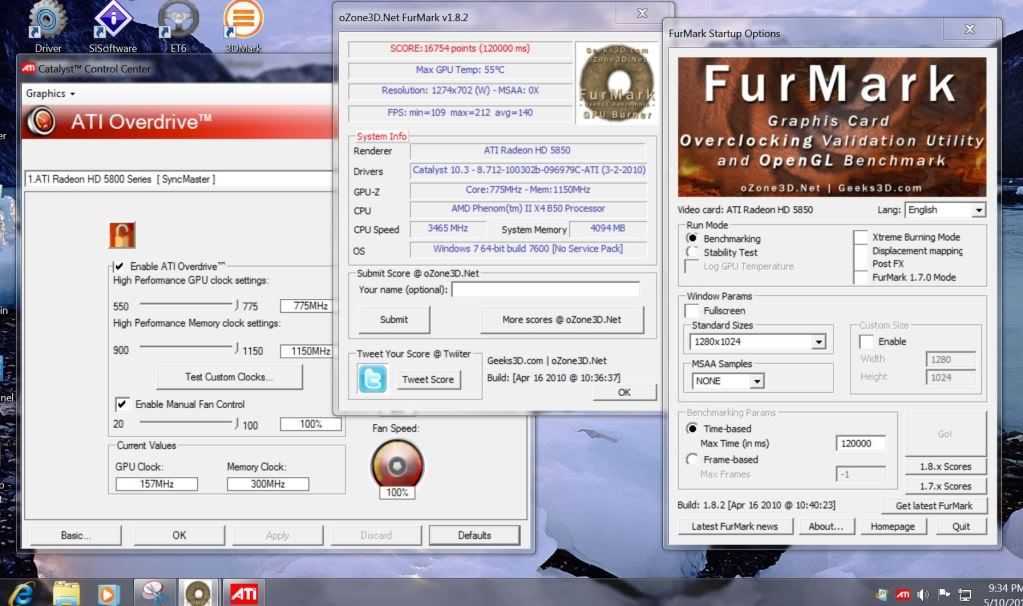Image resolution: width=1023 pixels, height=606 pixels.
Task: Click the ATI Overdrive unlock padlock icon
Action: (x=122, y=235)
